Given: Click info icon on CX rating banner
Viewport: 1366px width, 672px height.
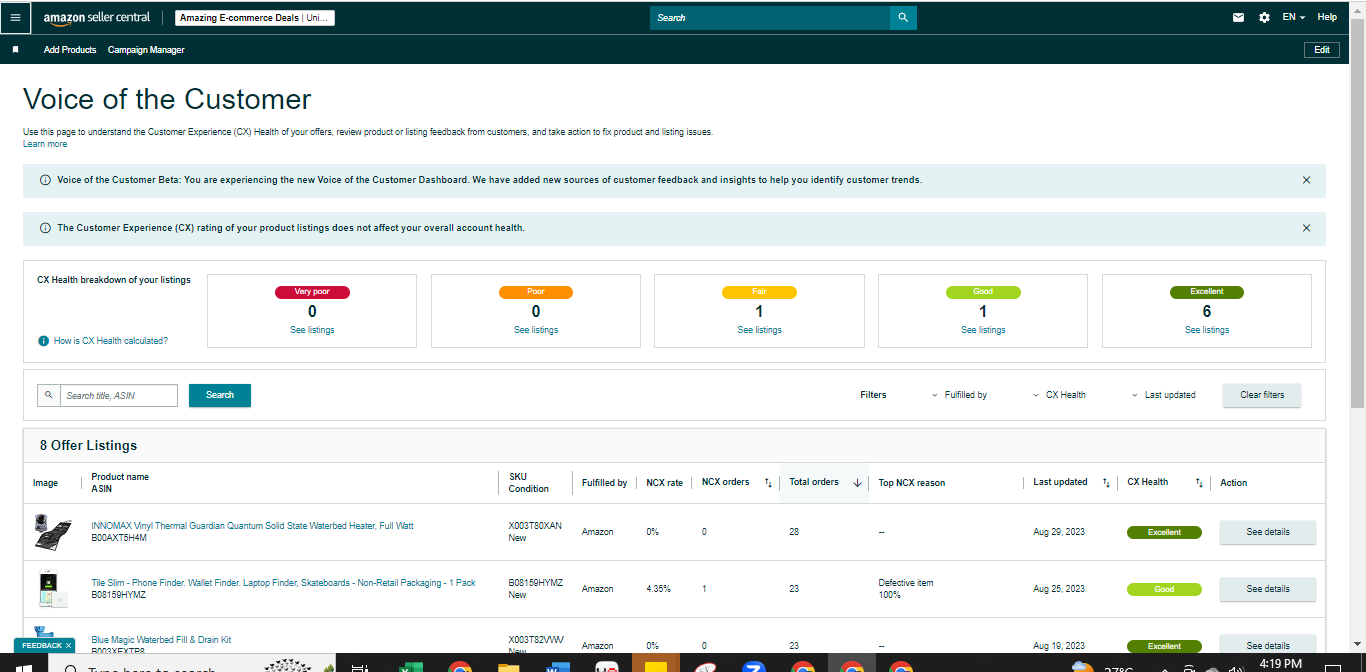Looking at the screenshot, I should pyautogui.click(x=45, y=228).
